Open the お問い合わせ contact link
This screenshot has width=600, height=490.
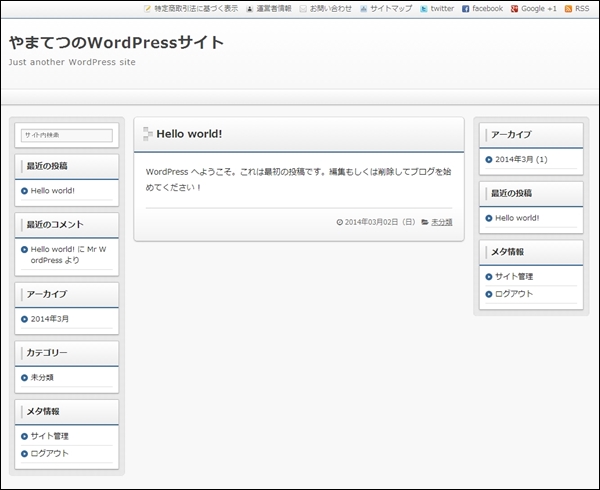[331, 8]
